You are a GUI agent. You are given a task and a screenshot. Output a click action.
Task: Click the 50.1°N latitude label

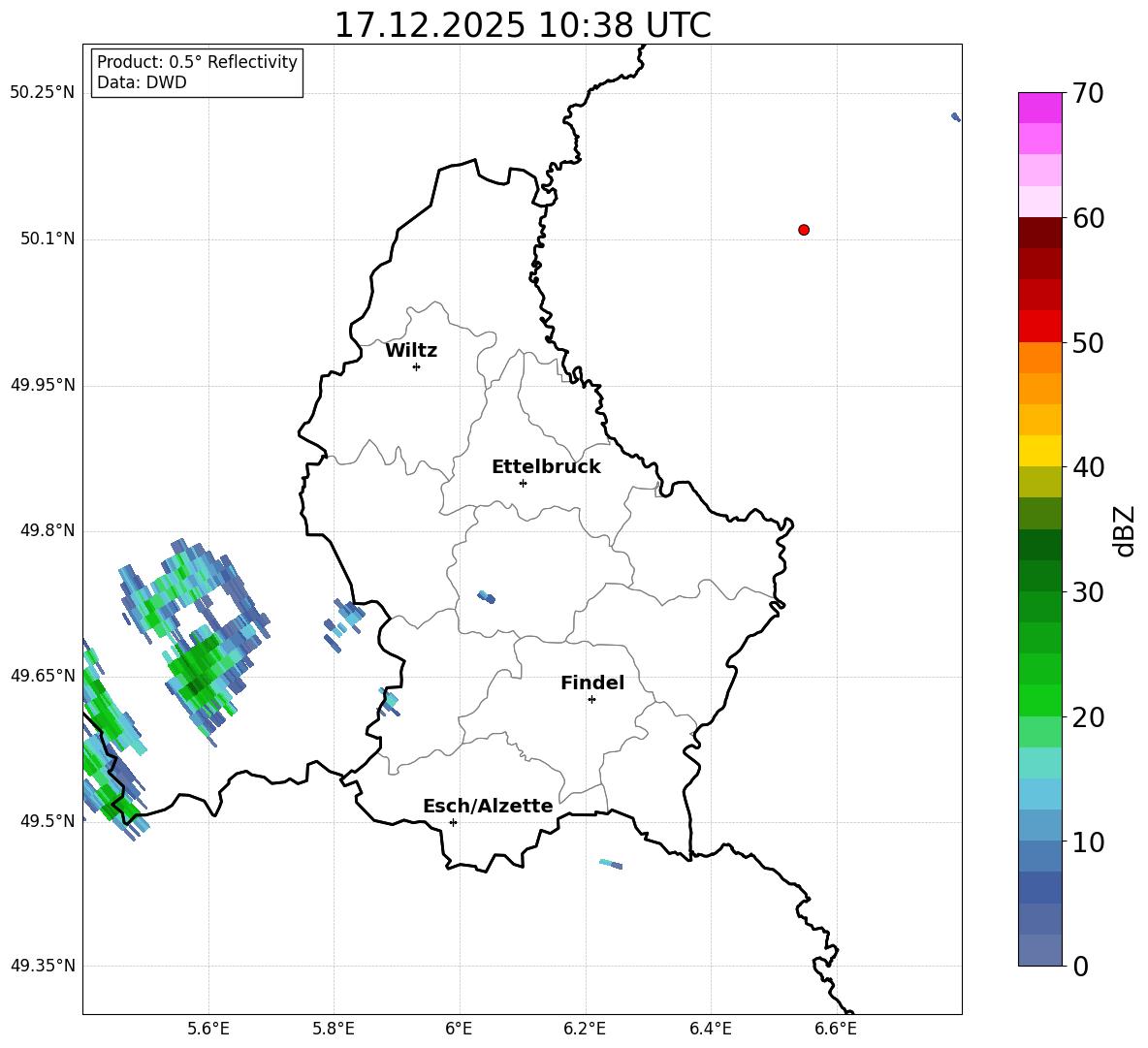(48, 238)
